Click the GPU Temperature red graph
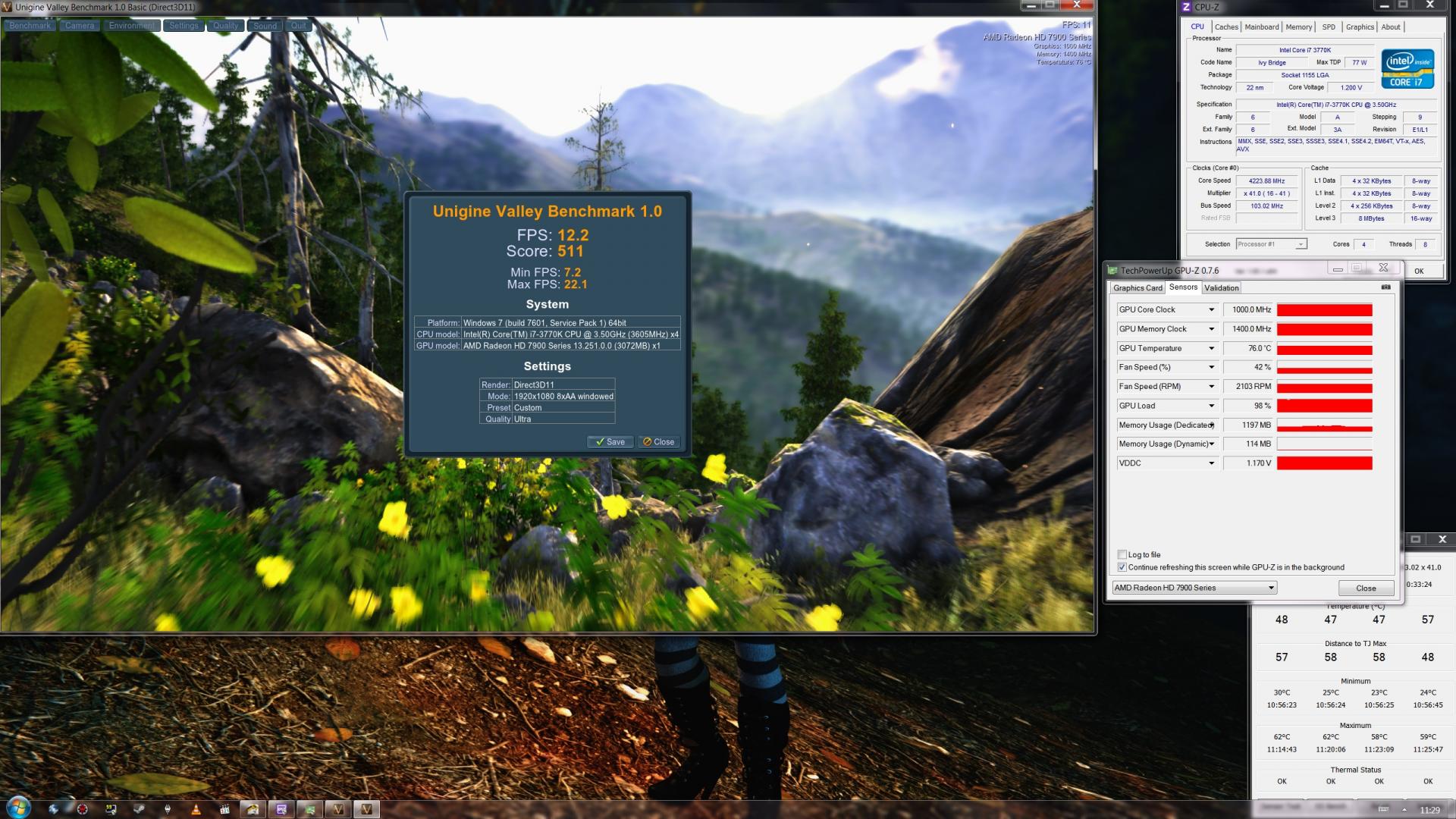The width and height of the screenshot is (1456, 819). pos(1325,348)
